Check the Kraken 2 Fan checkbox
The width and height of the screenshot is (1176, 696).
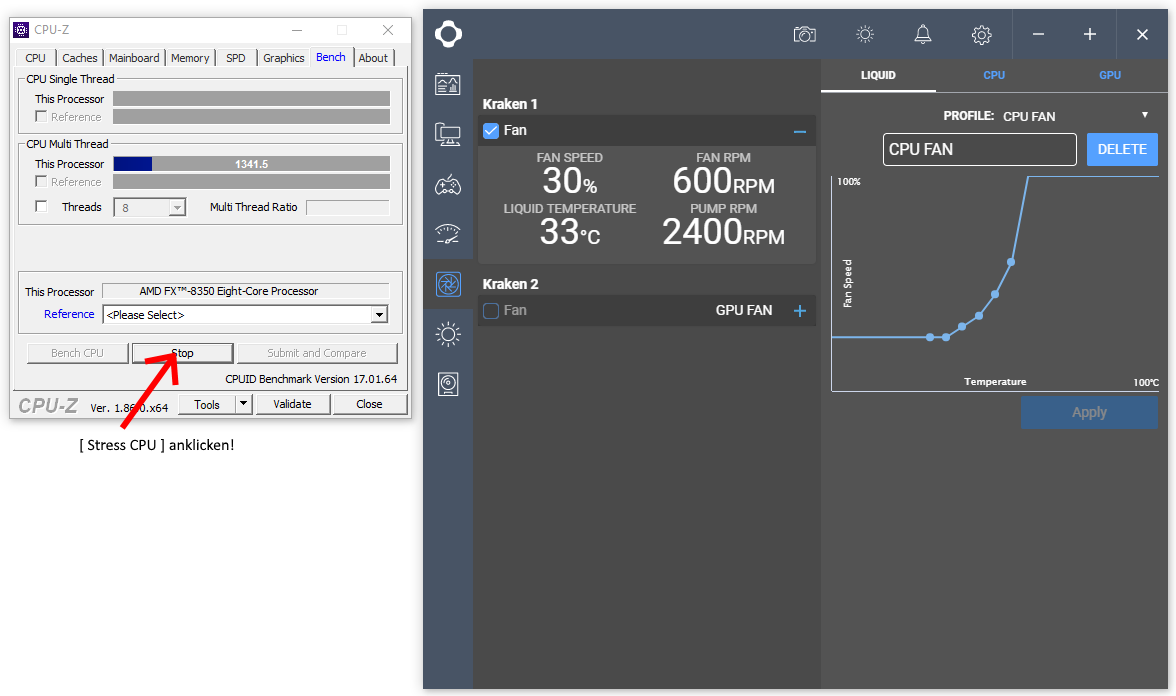coord(490,310)
